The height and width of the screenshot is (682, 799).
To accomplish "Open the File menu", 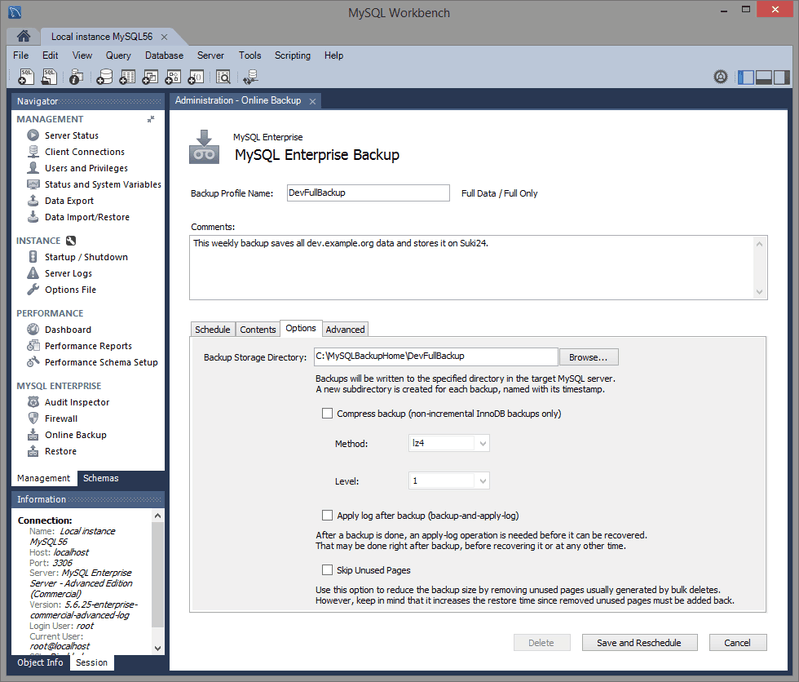I will click(21, 55).
